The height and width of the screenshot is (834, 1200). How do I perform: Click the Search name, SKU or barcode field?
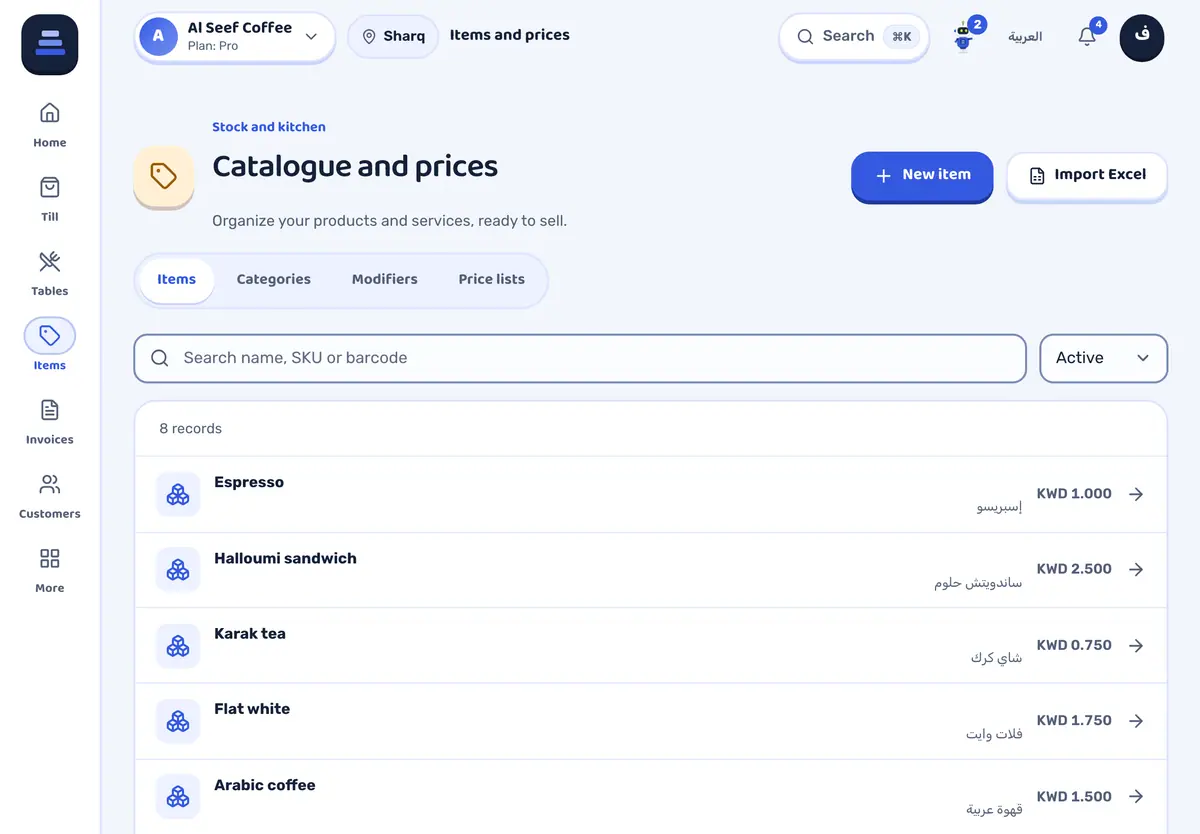coord(580,358)
